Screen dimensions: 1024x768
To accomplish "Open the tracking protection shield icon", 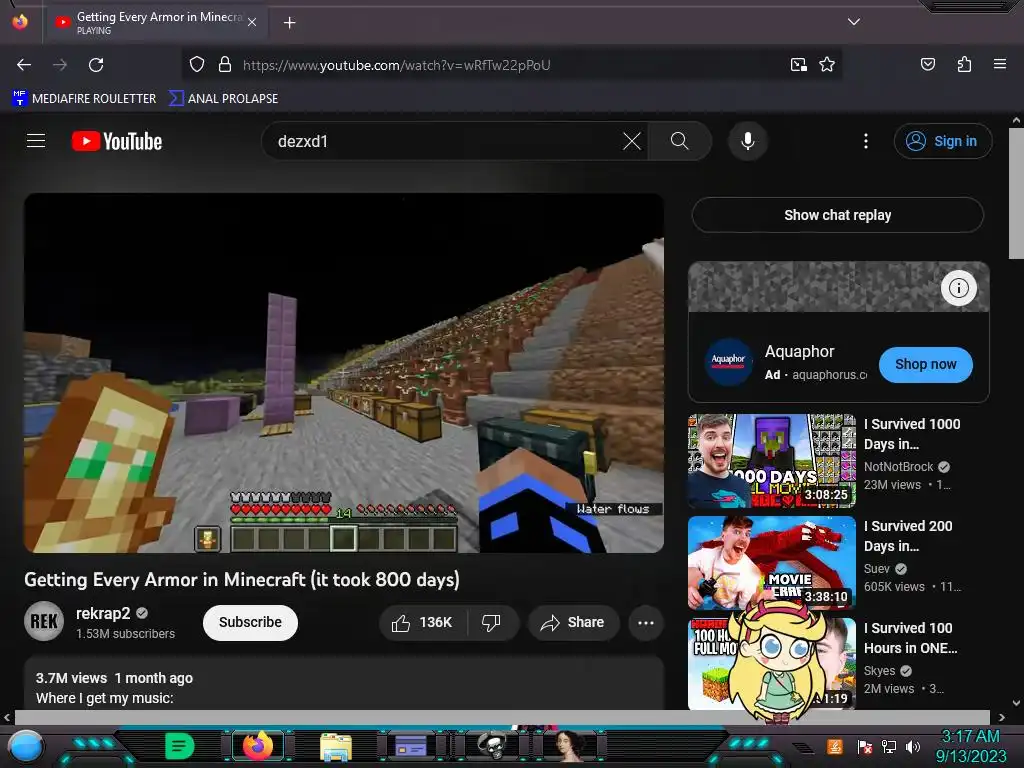I will pyautogui.click(x=197, y=65).
